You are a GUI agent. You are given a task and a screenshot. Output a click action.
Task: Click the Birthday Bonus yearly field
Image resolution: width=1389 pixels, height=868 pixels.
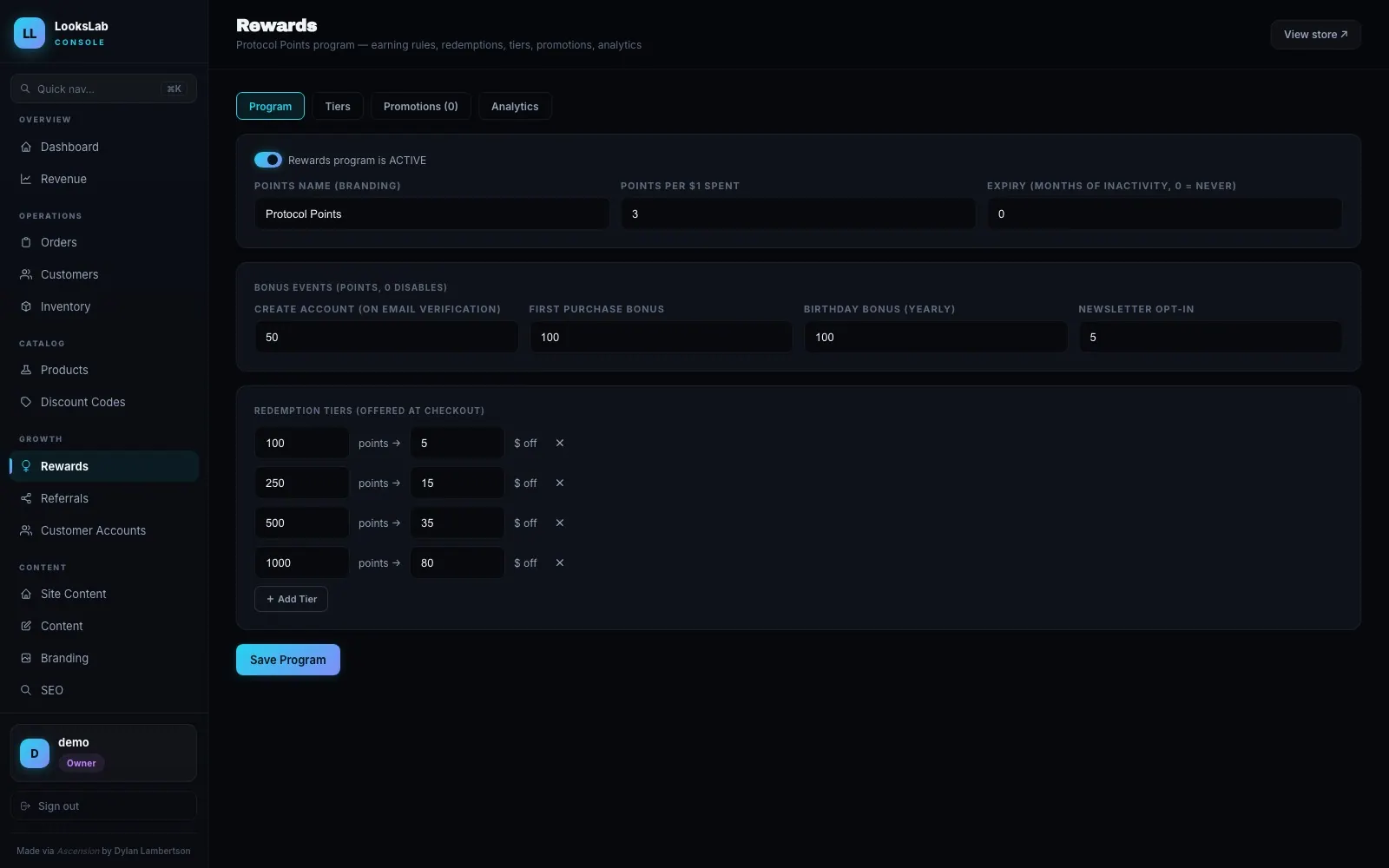point(936,337)
